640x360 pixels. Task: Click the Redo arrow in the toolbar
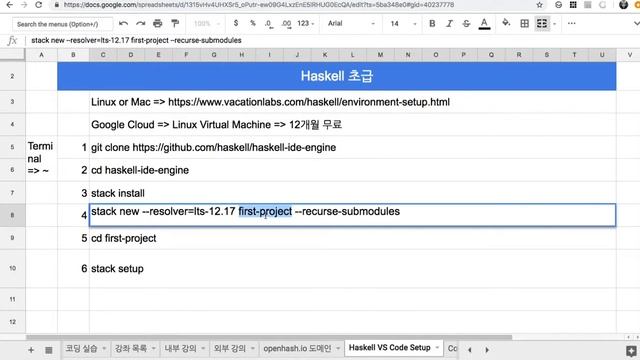[140, 24]
